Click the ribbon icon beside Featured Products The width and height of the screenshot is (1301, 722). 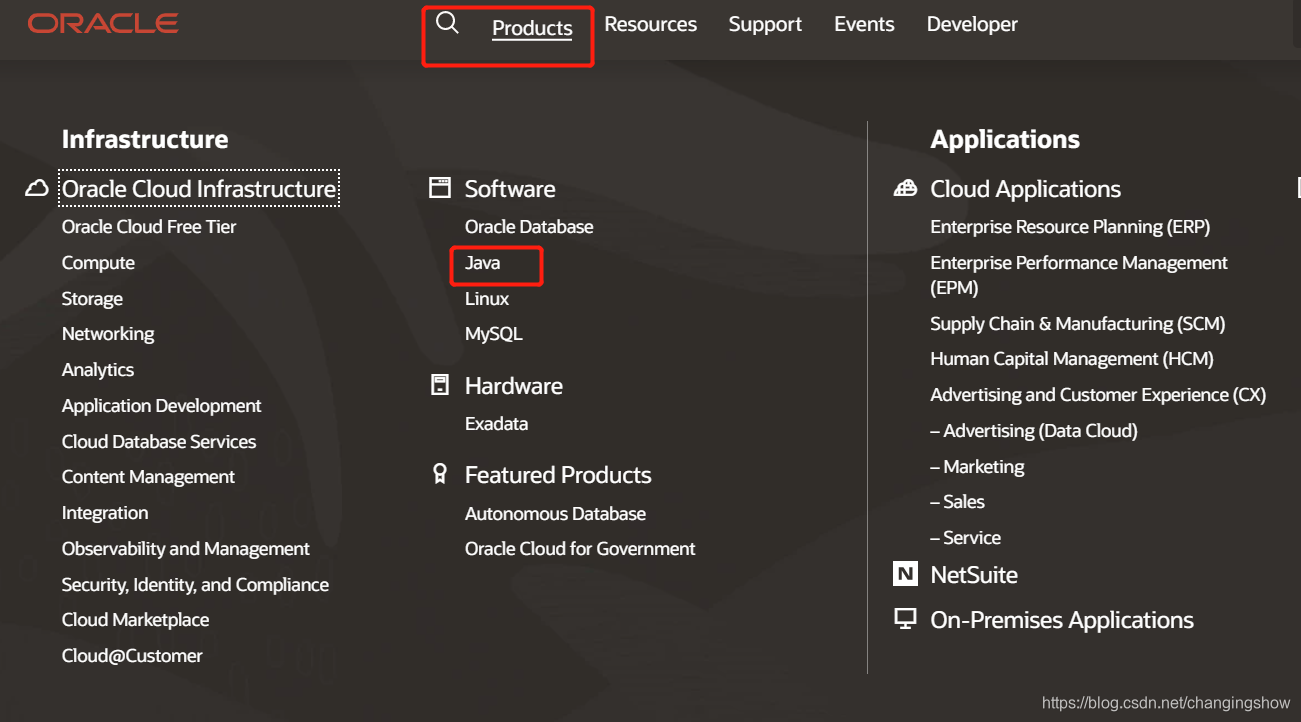click(x=440, y=474)
